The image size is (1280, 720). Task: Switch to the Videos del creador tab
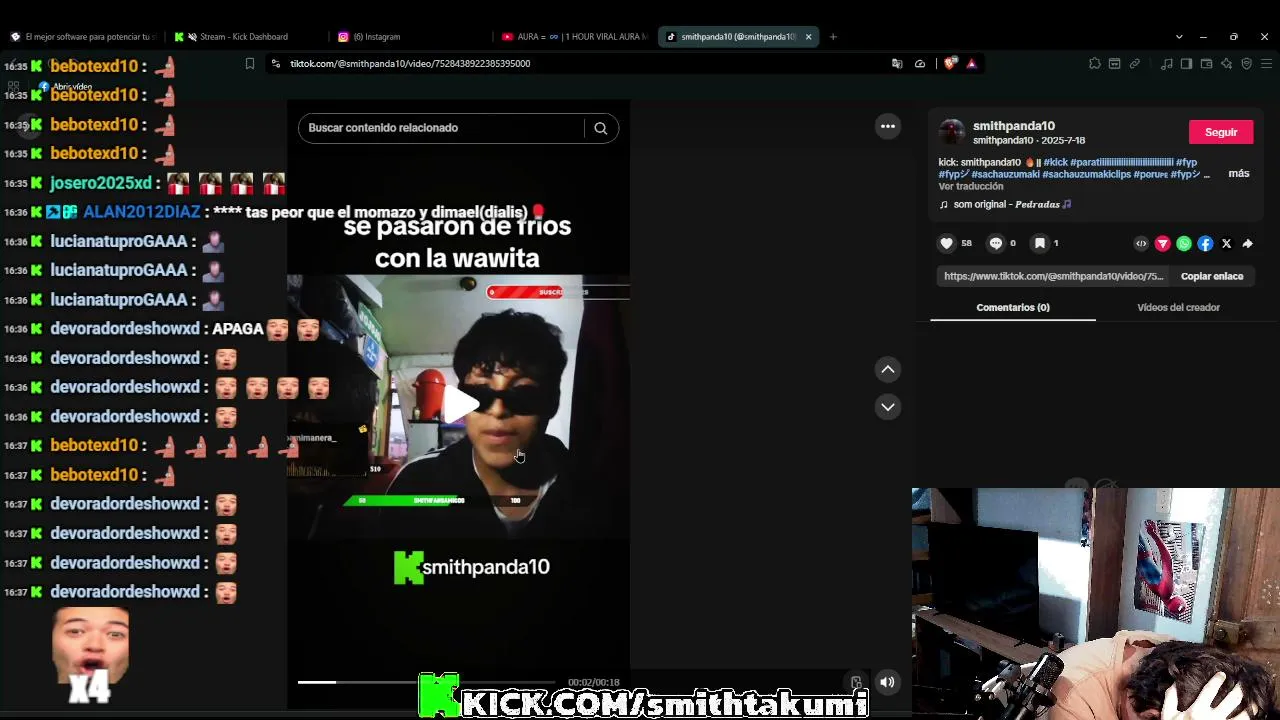point(1178,307)
